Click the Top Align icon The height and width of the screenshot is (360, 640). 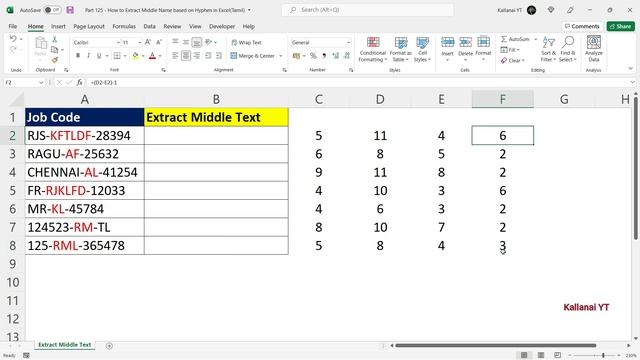tap(175, 42)
